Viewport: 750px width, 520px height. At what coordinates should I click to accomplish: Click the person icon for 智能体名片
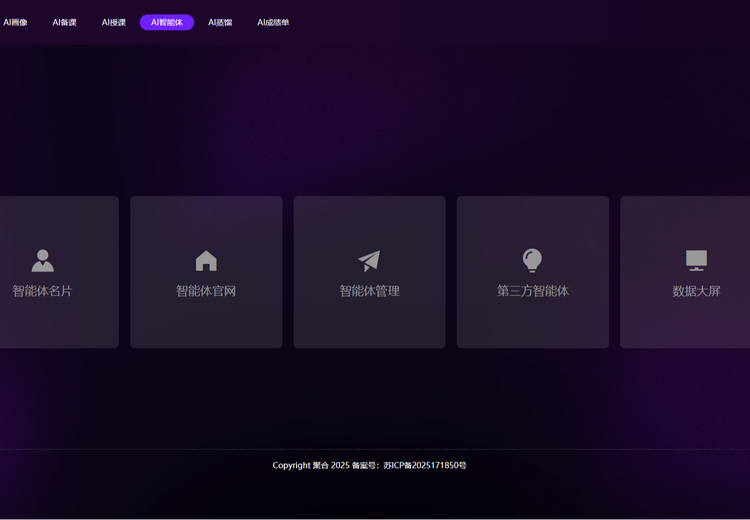42,260
